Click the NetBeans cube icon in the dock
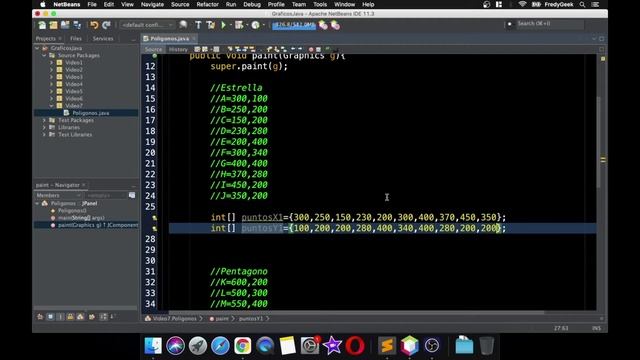The height and width of the screenshot is (360, 640). (x=409, y=346)
